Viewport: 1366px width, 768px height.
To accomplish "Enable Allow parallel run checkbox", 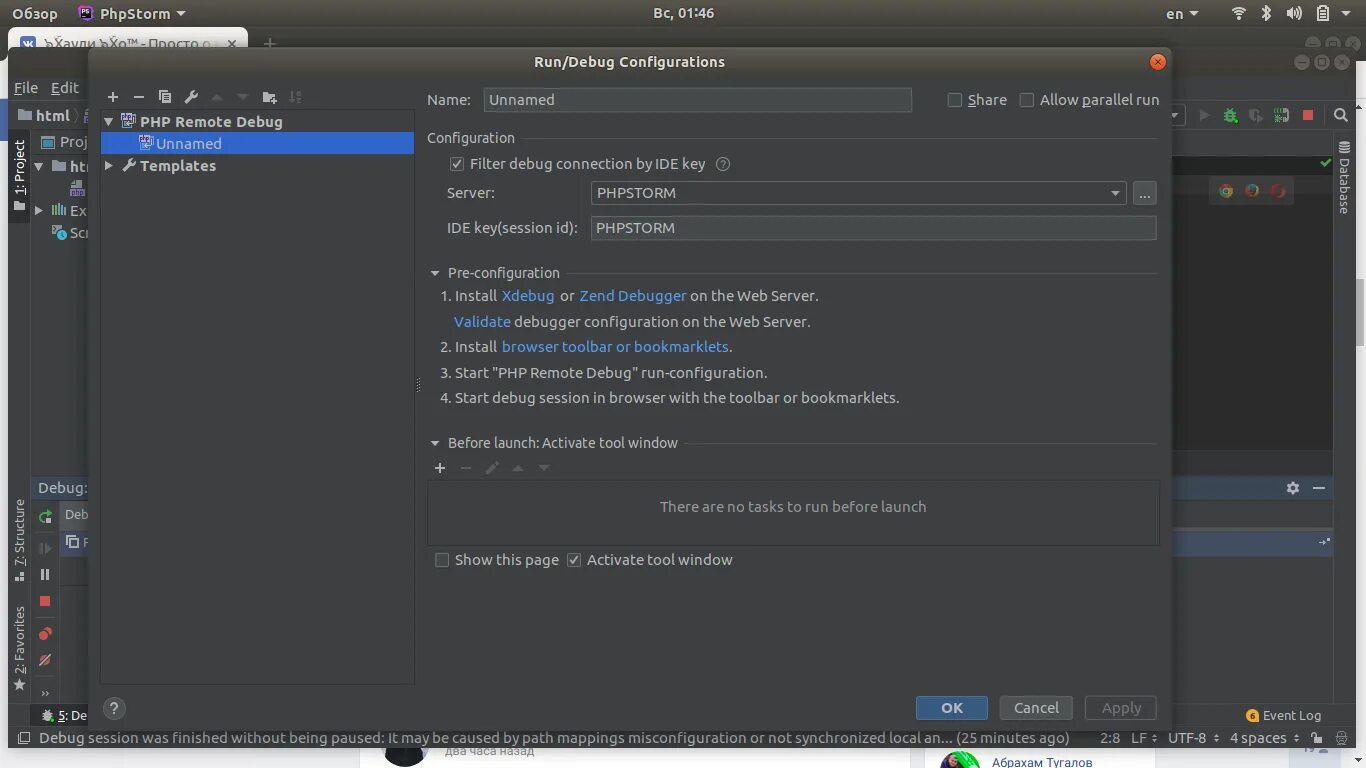I will 1027,100.
